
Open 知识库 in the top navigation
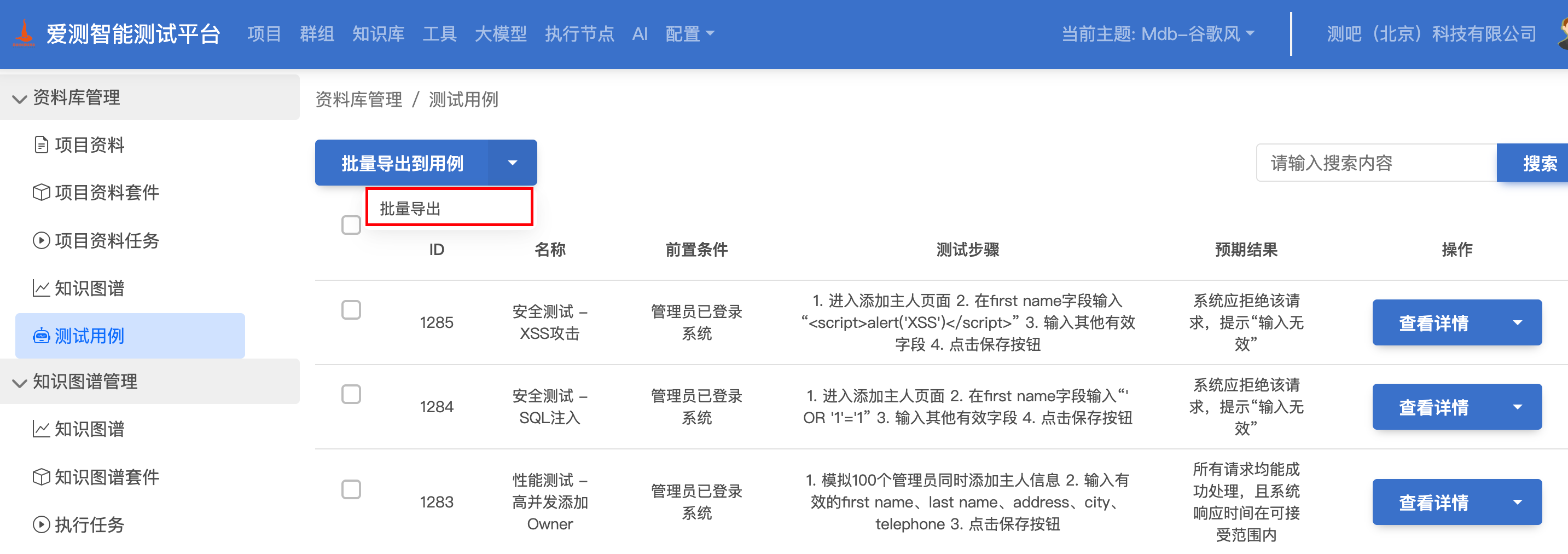click(378, 33)
